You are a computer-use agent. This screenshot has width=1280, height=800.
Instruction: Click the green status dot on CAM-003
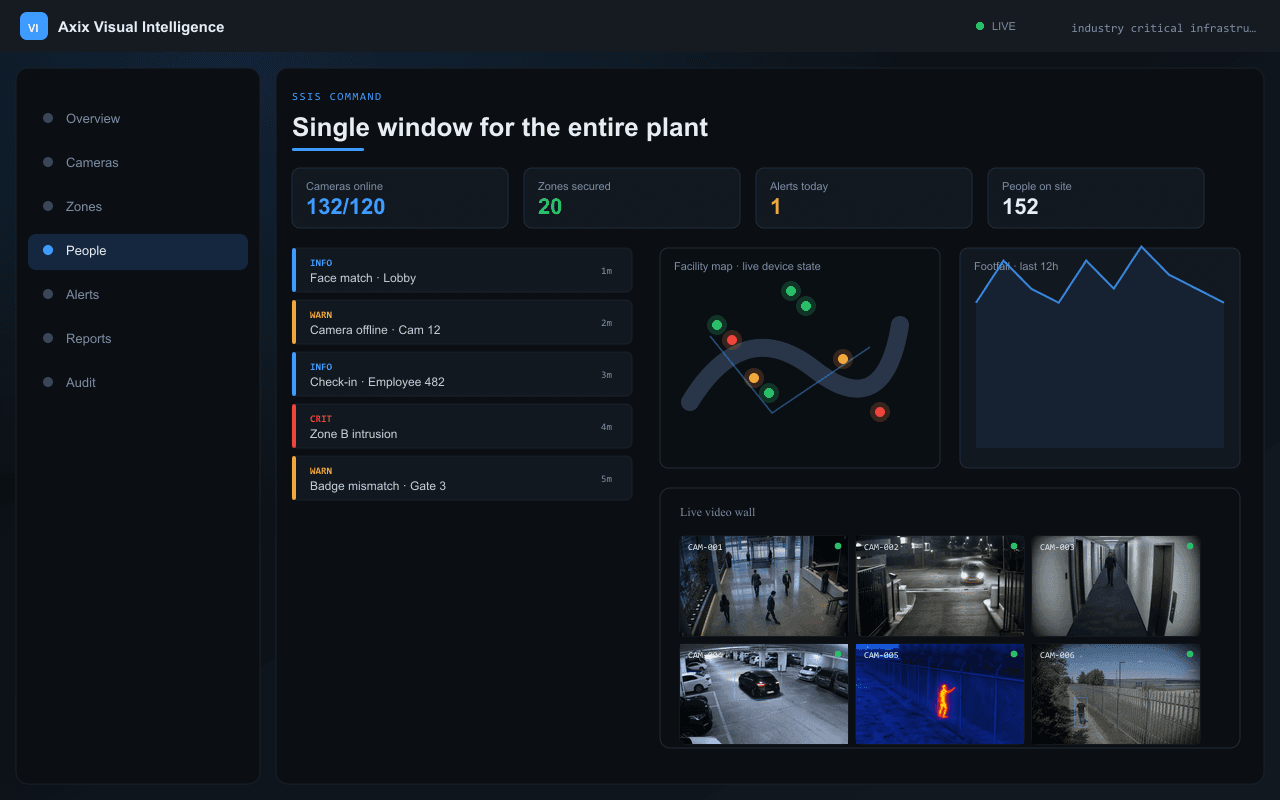click(x=1190, y=546)
